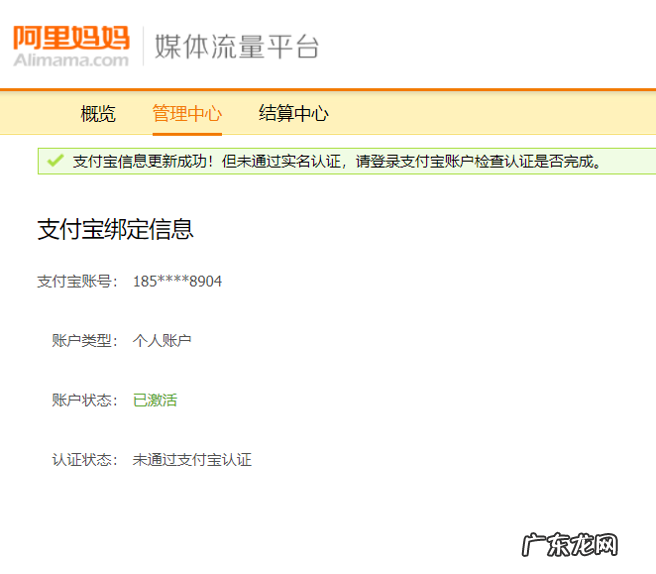
Task: Click the 媒体流量平台 title text
Action: point(237,46)
